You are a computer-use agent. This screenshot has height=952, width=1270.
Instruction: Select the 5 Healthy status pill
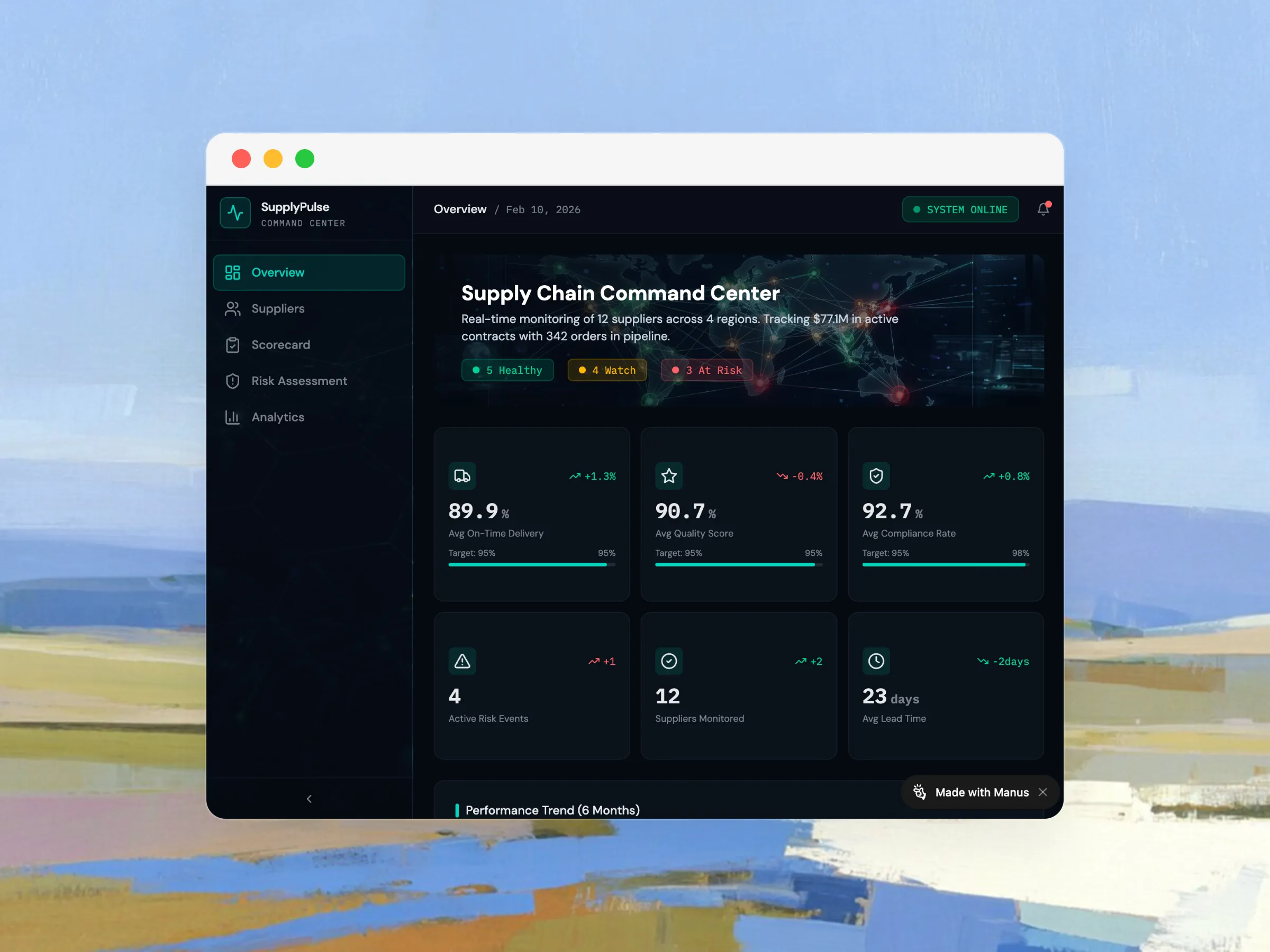[507, 370]
